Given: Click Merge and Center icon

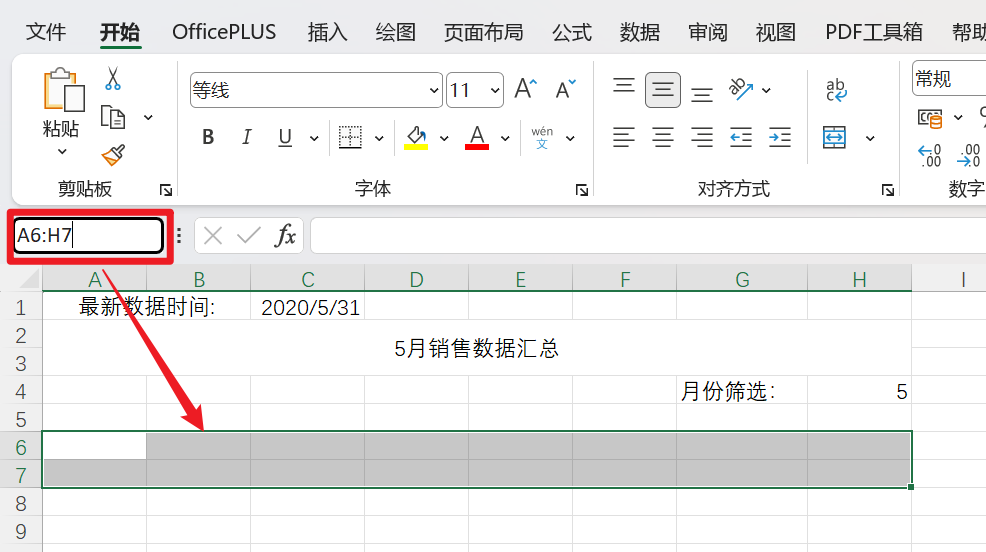Looking at the screenshot, I should (834, 137).
